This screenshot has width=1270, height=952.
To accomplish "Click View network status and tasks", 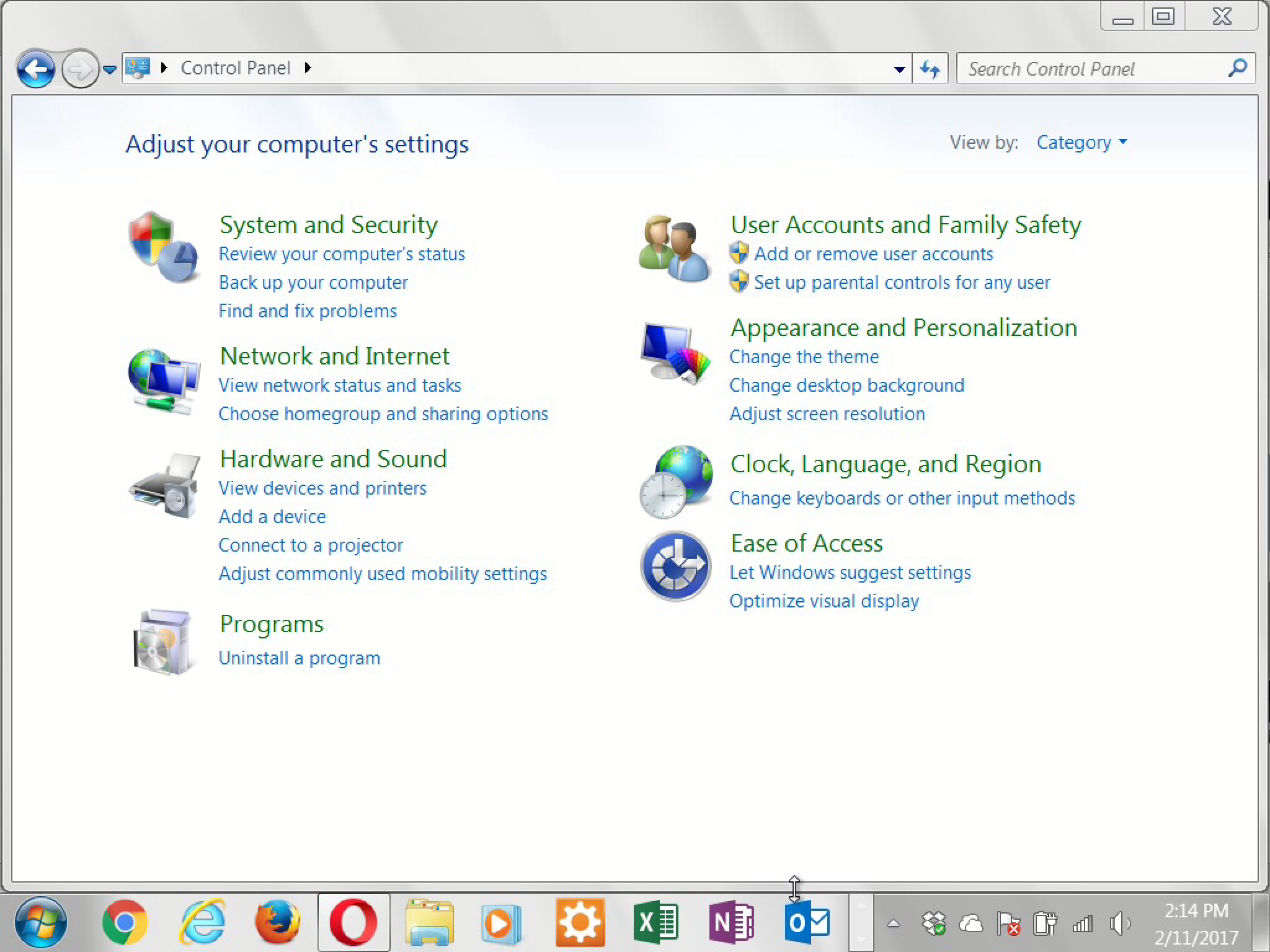I will click(340, 386).
